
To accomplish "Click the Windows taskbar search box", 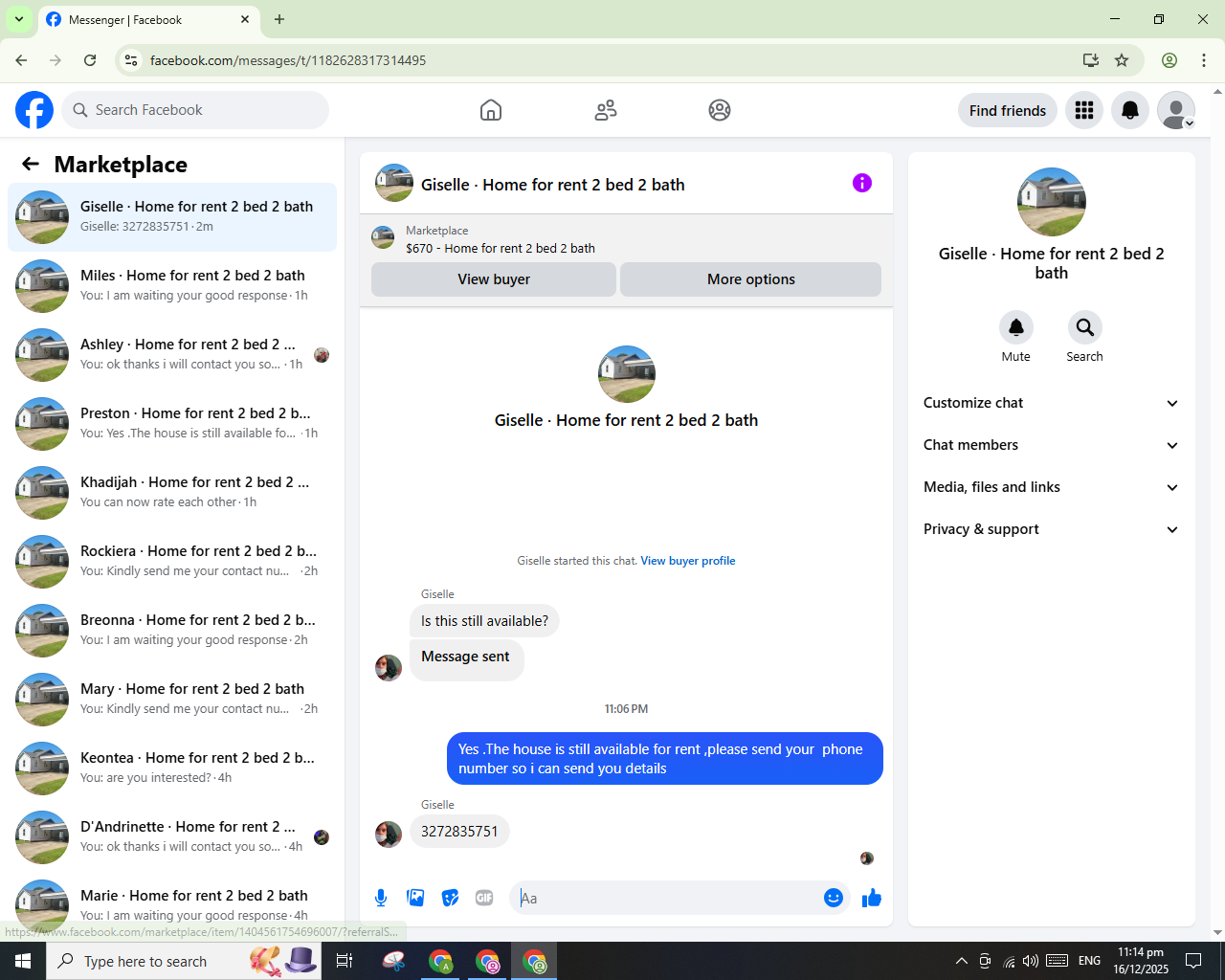I will coord(182,961).
